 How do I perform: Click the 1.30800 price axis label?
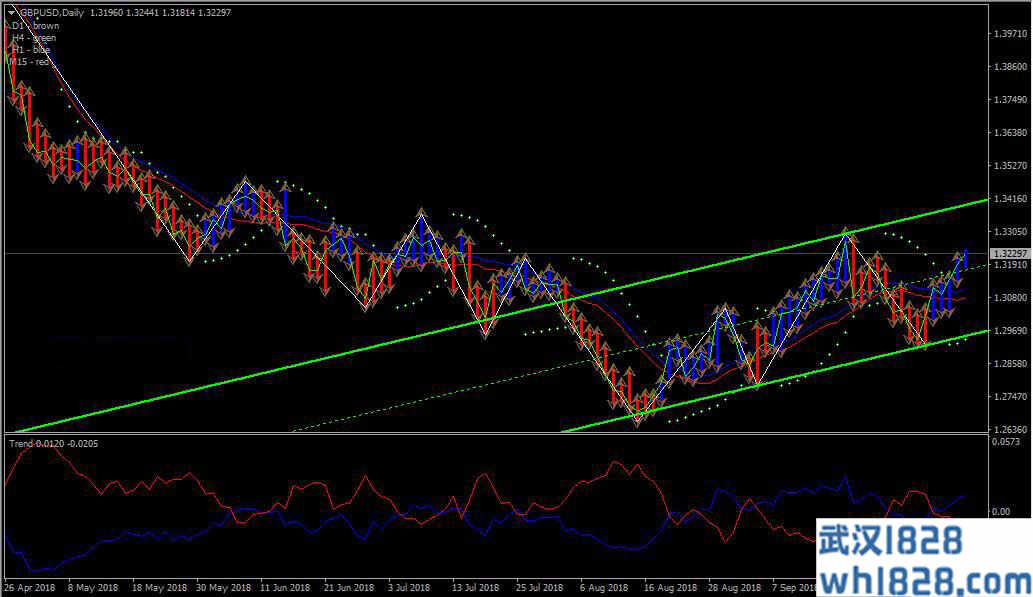(x=1011, y=297)
